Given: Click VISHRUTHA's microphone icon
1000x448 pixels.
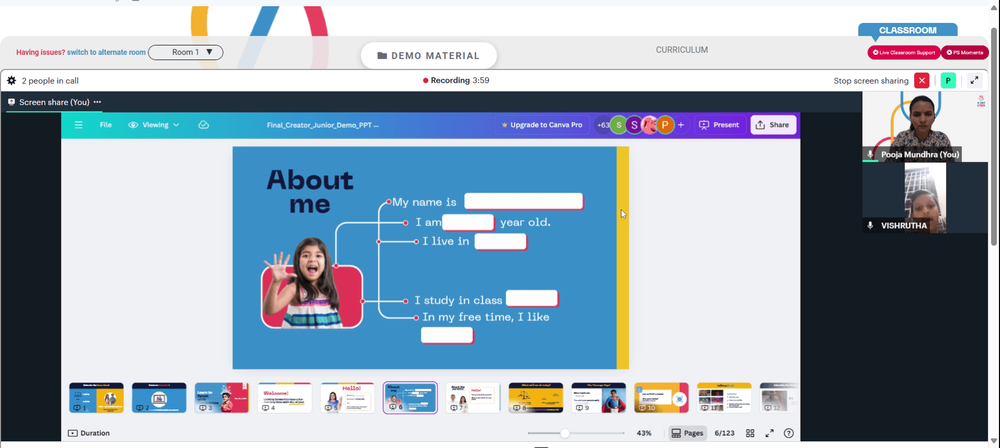Looking at the screenshot, I should (870, 226).
